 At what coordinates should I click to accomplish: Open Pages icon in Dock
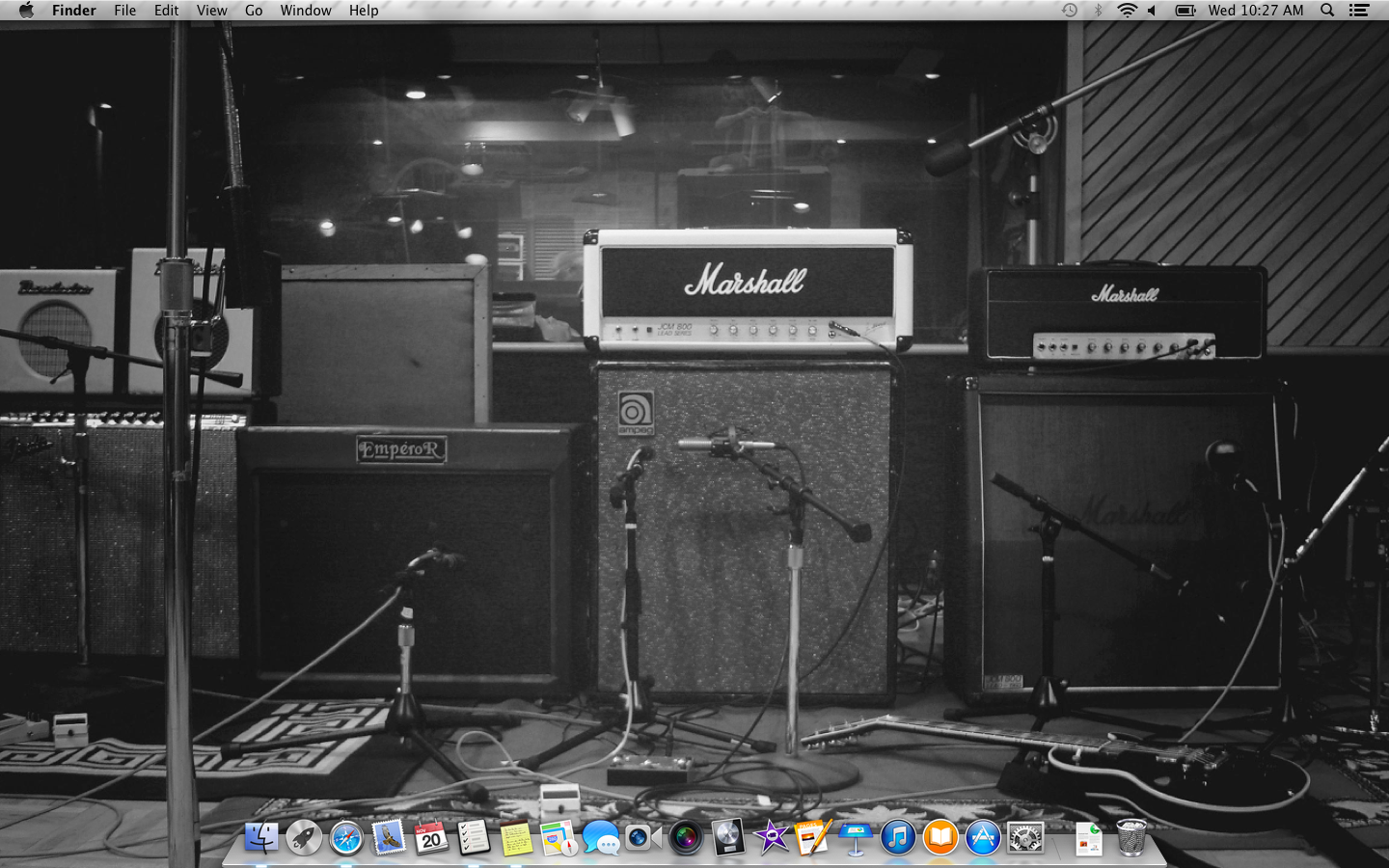click(x=813, y=837)
